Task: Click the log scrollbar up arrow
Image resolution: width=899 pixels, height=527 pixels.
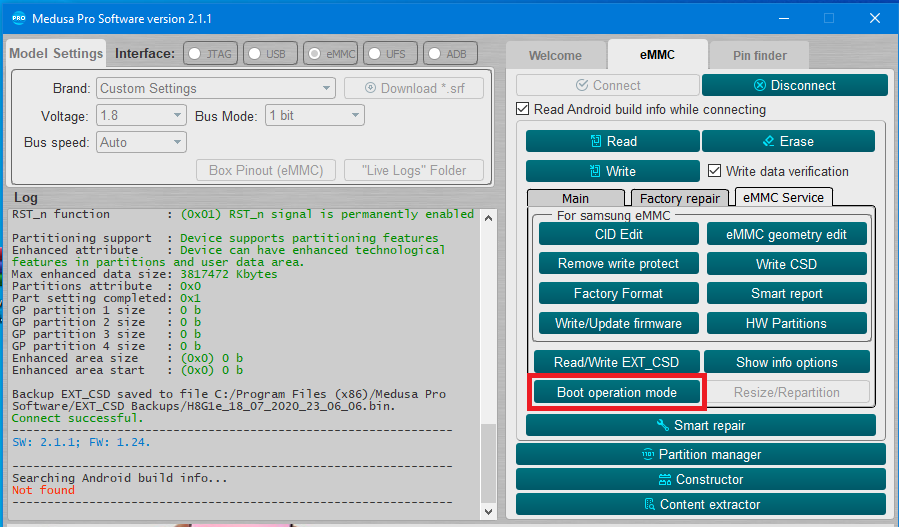Action: point(488,218)
